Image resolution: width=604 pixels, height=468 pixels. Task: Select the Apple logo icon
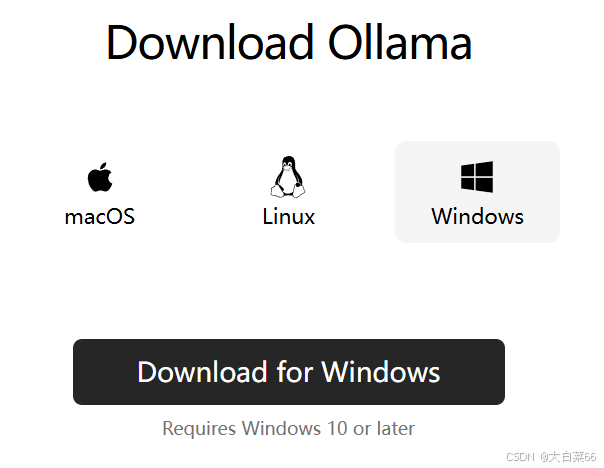(100, 177)
